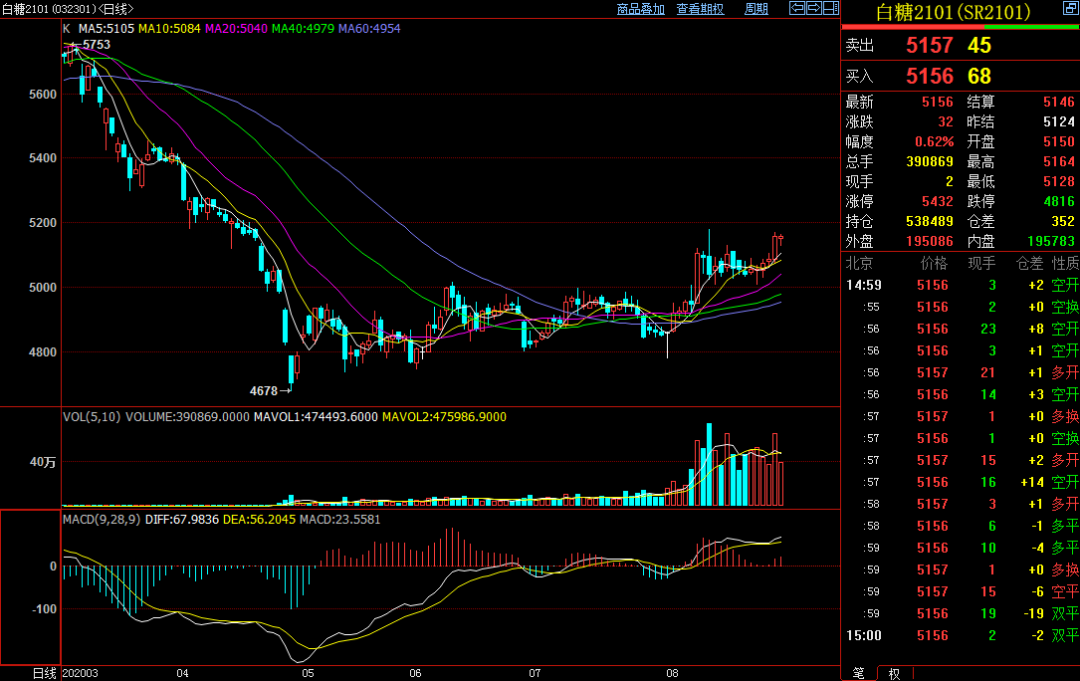Click the 最低 low value 5128
This screenshot has height=681, width=1080.
[1059, 182]
